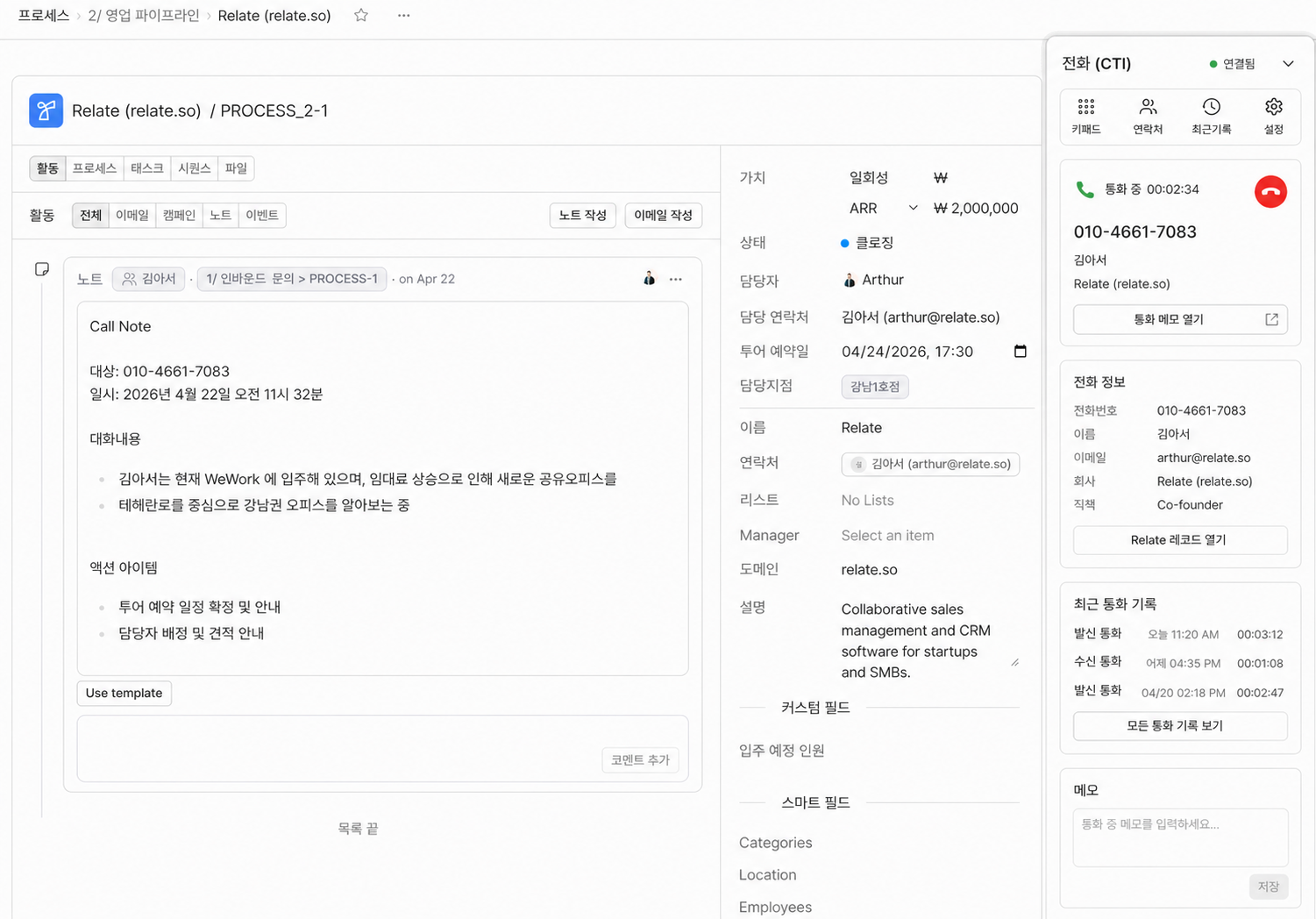Switch to the 시퀀스 tab
1316x919 pixels.
[195, 168]
